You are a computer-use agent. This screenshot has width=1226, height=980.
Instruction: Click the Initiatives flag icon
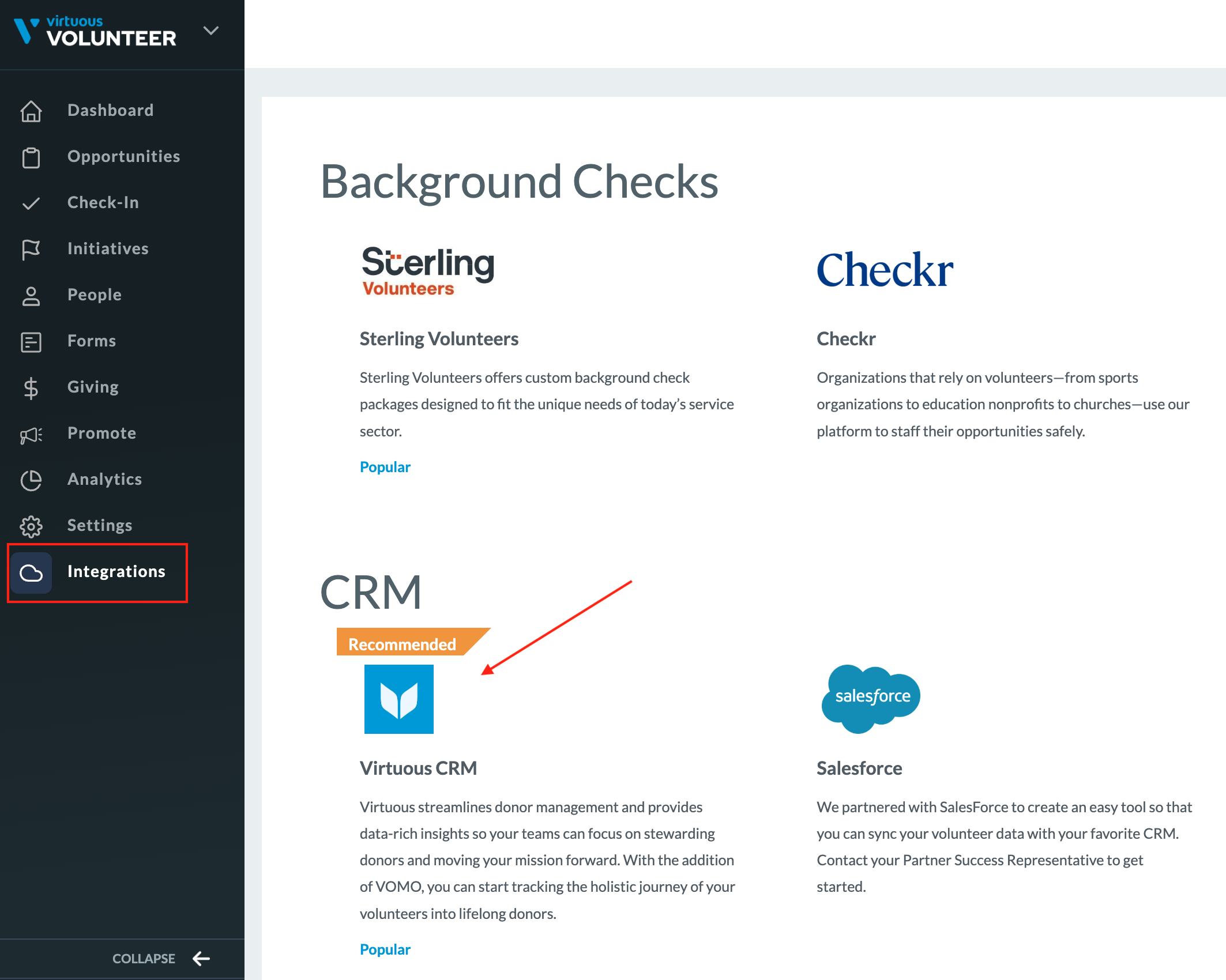[31, 249]
